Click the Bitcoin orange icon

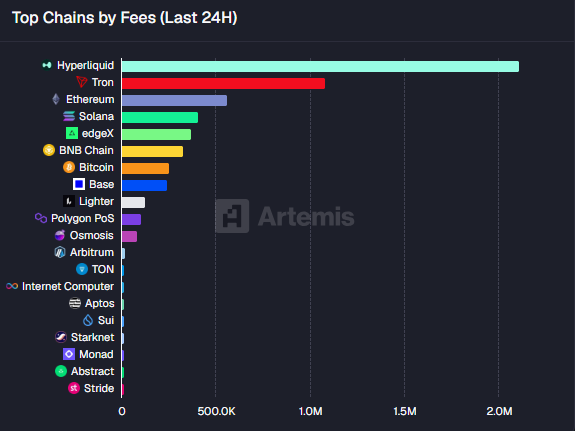(x=69, y=167)
